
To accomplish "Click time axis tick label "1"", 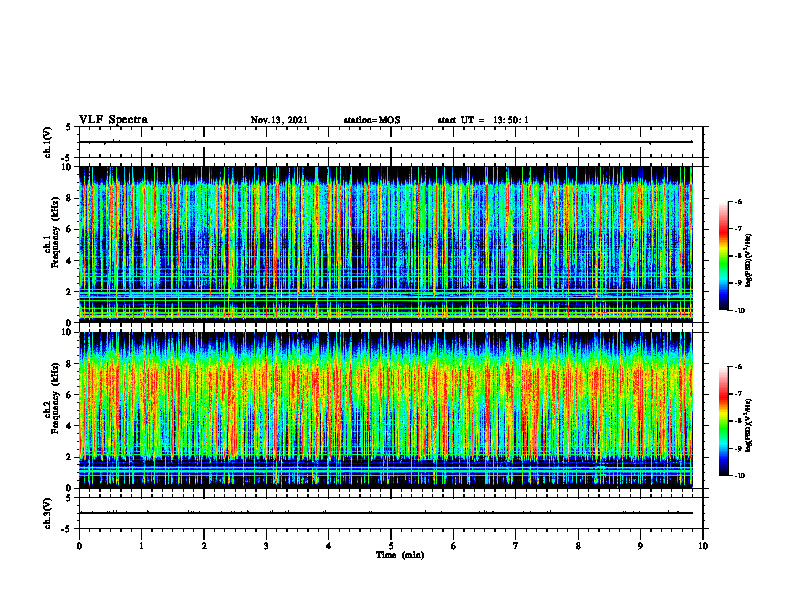I will pyautogui.click(x=141, y=546).
